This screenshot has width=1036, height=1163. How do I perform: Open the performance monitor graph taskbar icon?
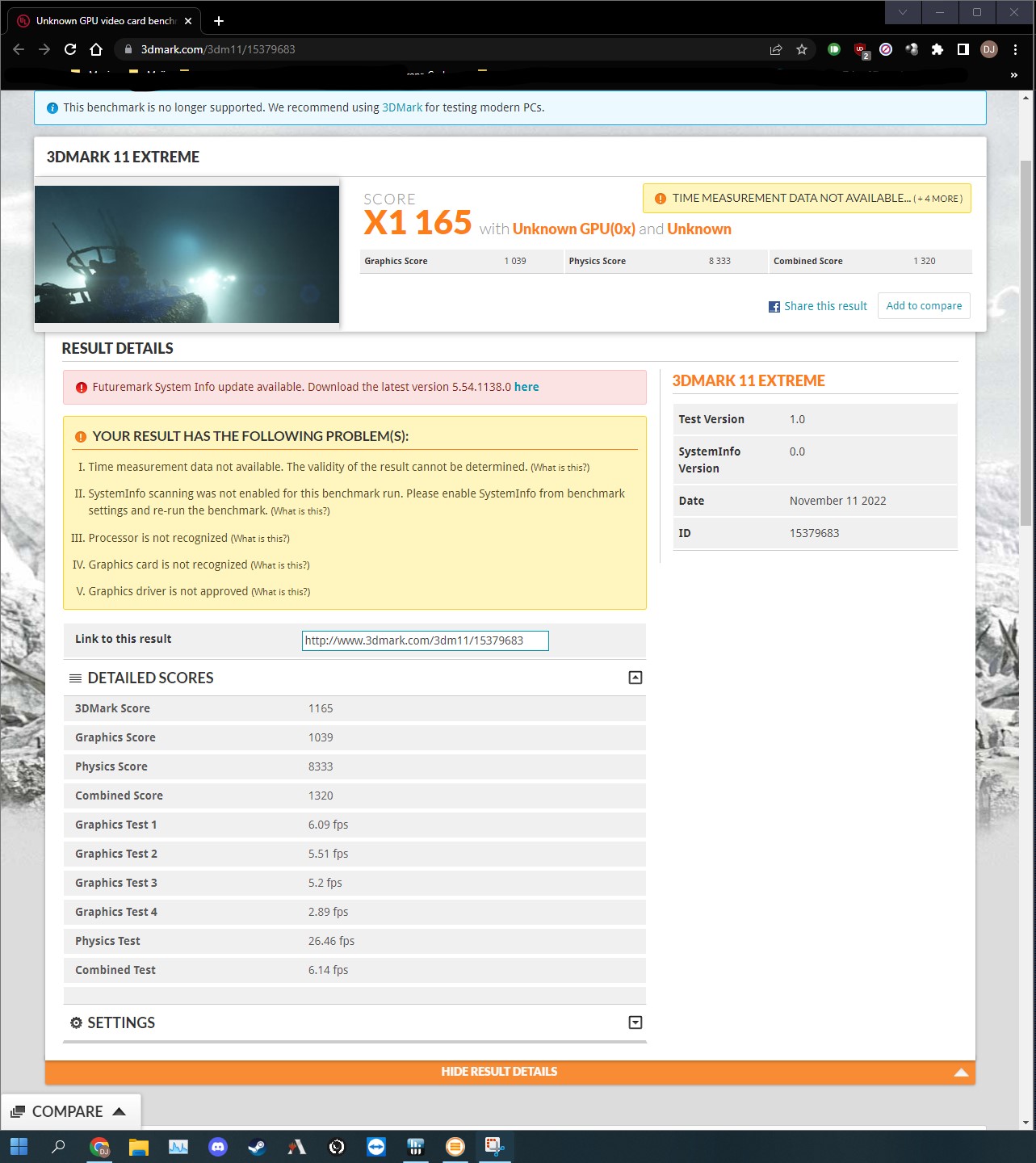(178, 1147)
